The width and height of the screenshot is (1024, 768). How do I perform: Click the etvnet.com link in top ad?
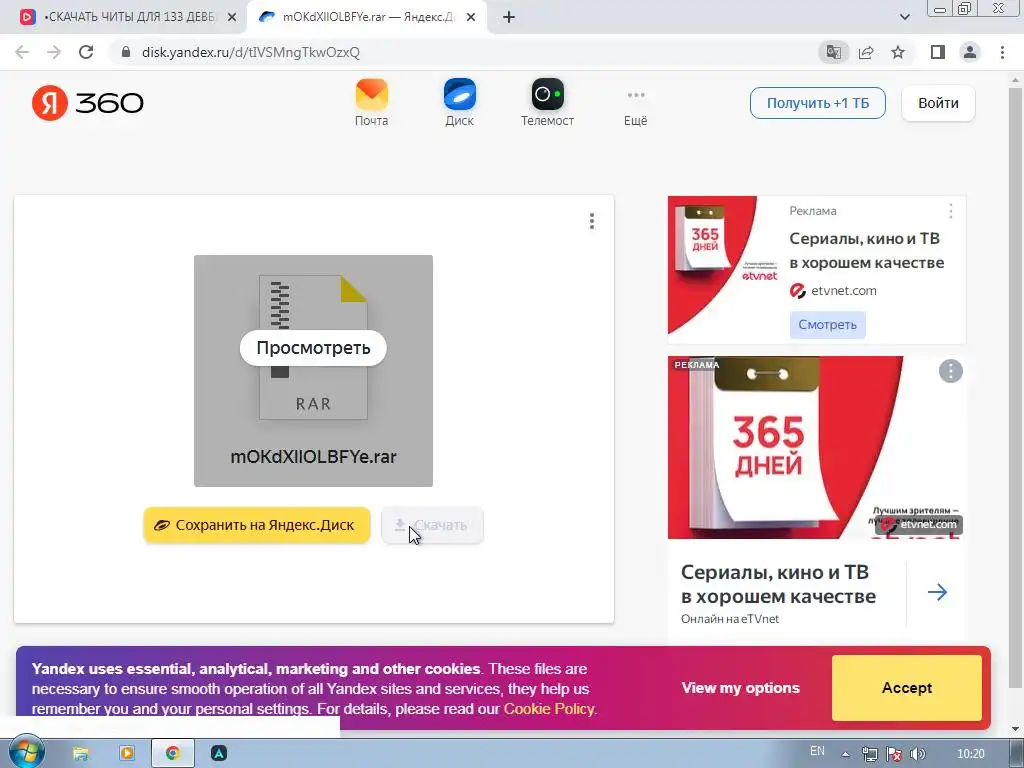click(x=844, y=291)
